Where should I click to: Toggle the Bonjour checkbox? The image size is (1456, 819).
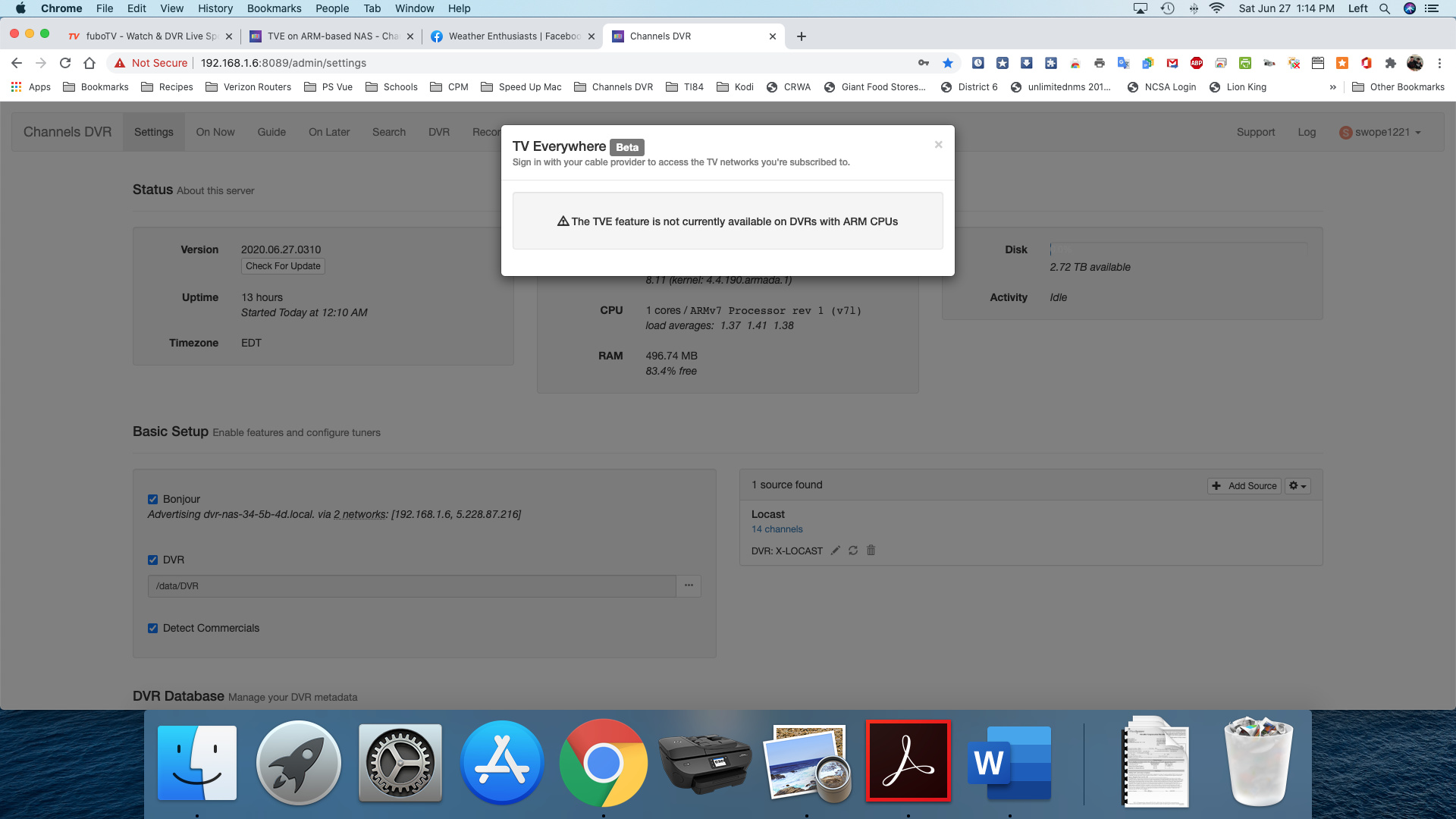pos(152,499)
